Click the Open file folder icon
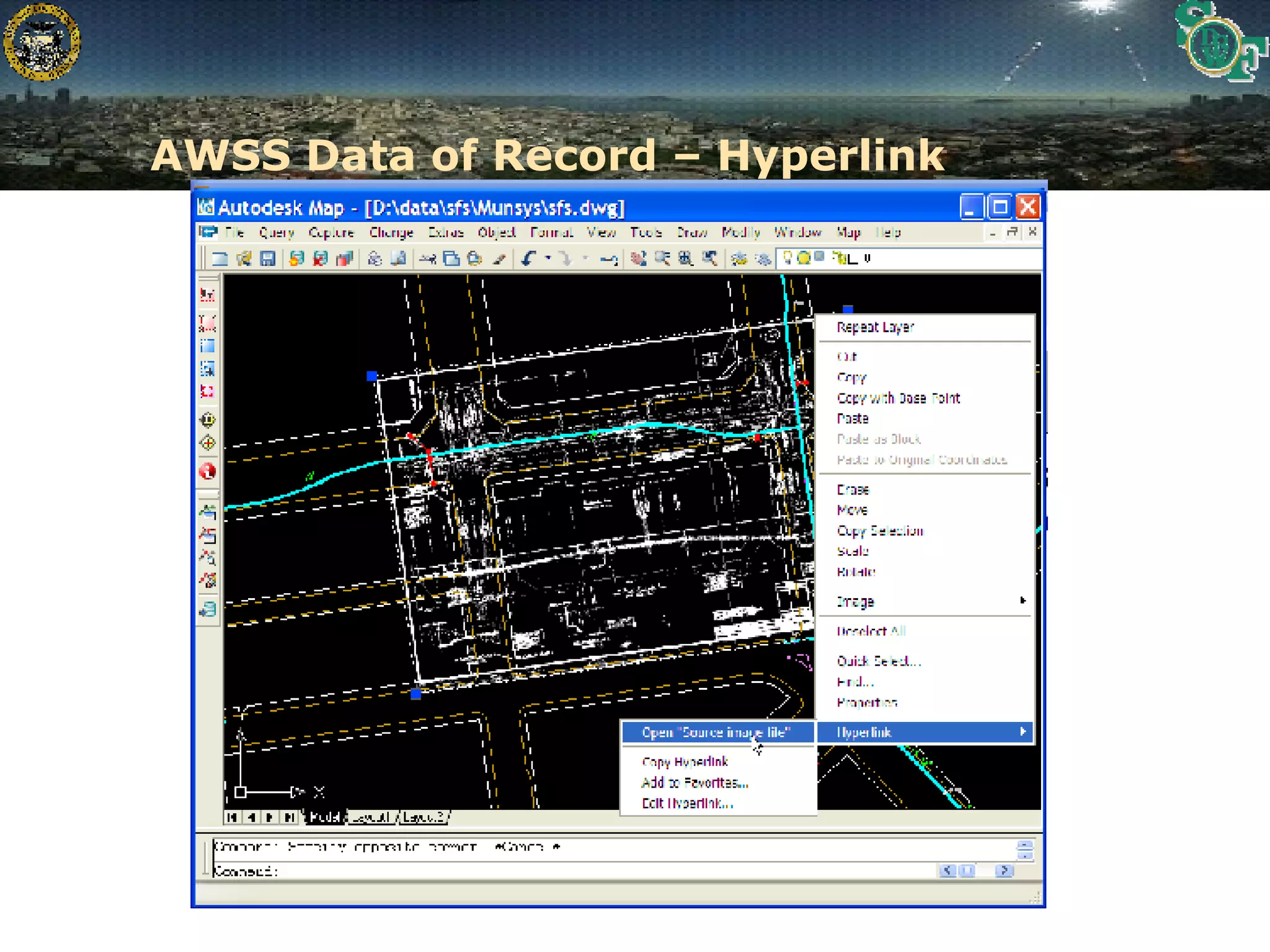Screen dimensions: 1270x952 244,258
